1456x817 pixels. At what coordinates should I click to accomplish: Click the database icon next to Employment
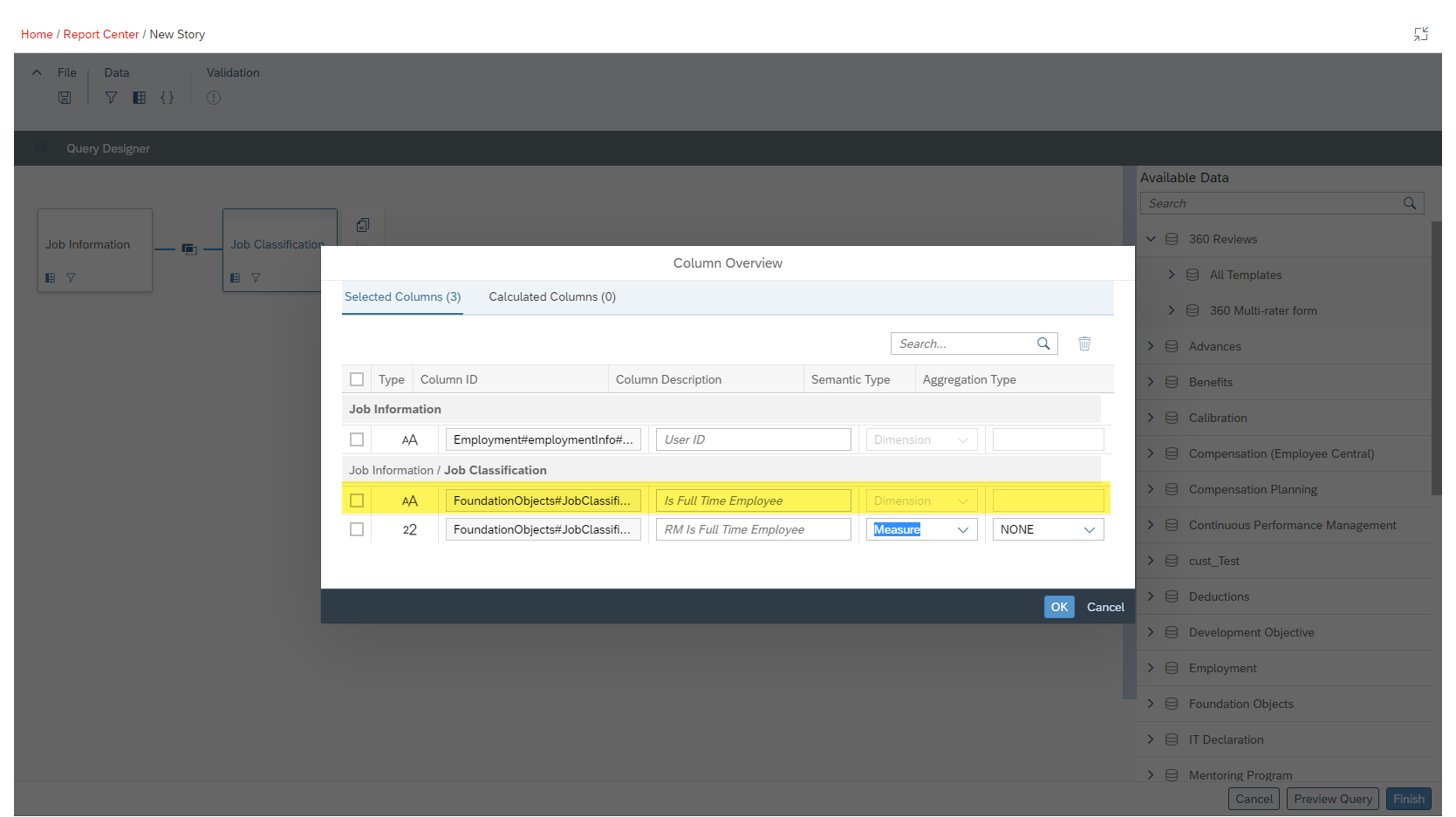click(1172, 668)
